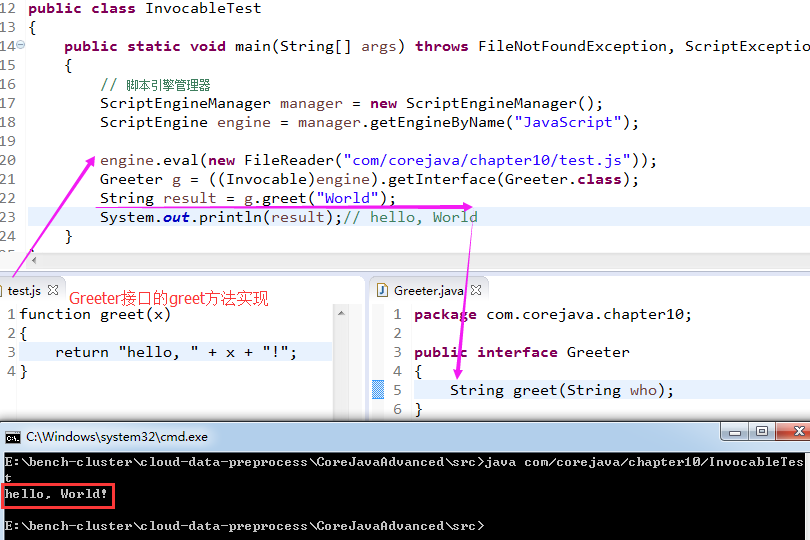Click 'function greet(x)' in test.js

[95, 315]
